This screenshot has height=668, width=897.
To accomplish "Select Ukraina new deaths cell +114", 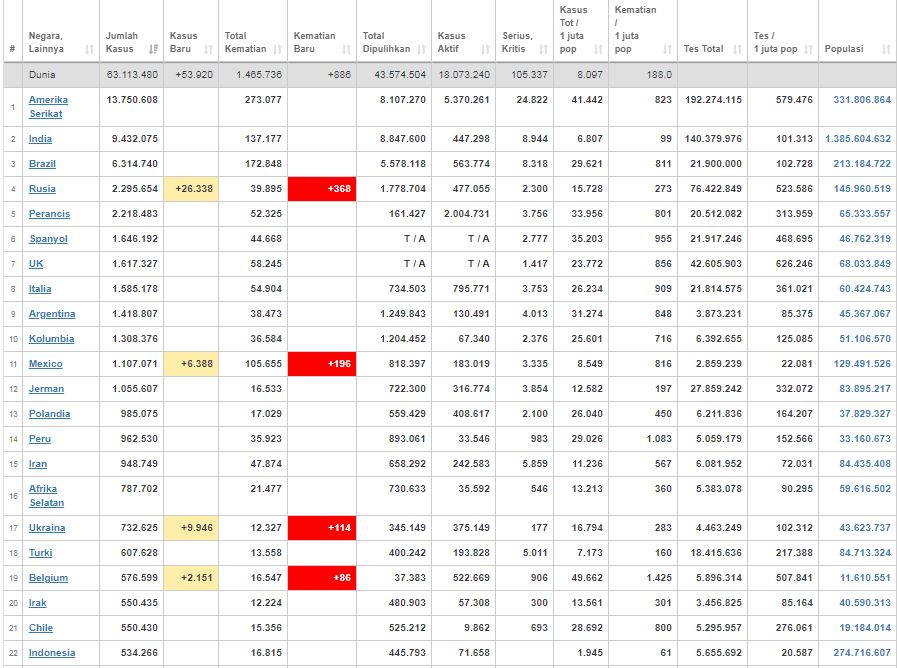I will [x=322, y=528].
